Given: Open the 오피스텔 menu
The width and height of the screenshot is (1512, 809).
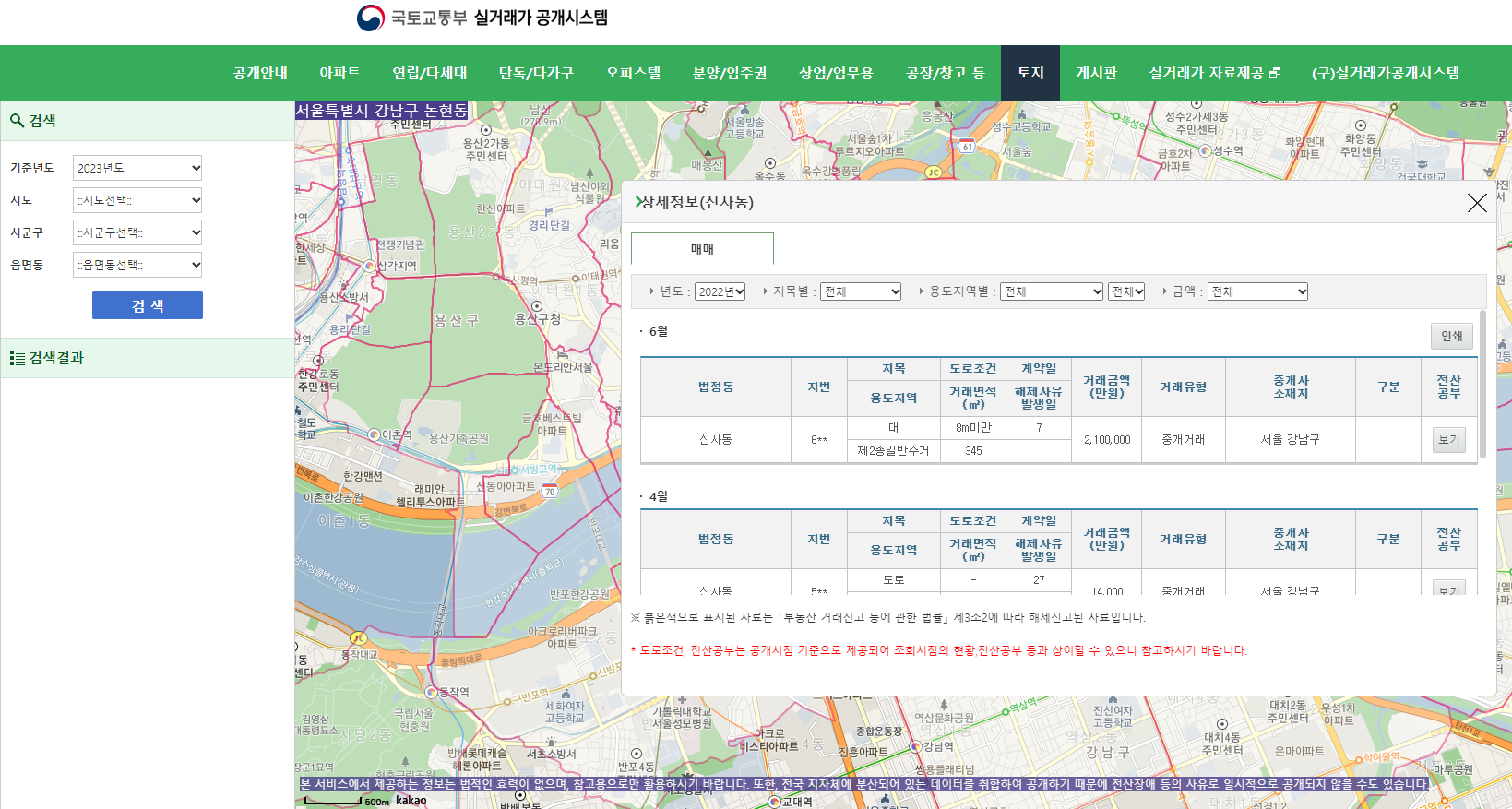Looking at the screenshot, I should (633, 73).
